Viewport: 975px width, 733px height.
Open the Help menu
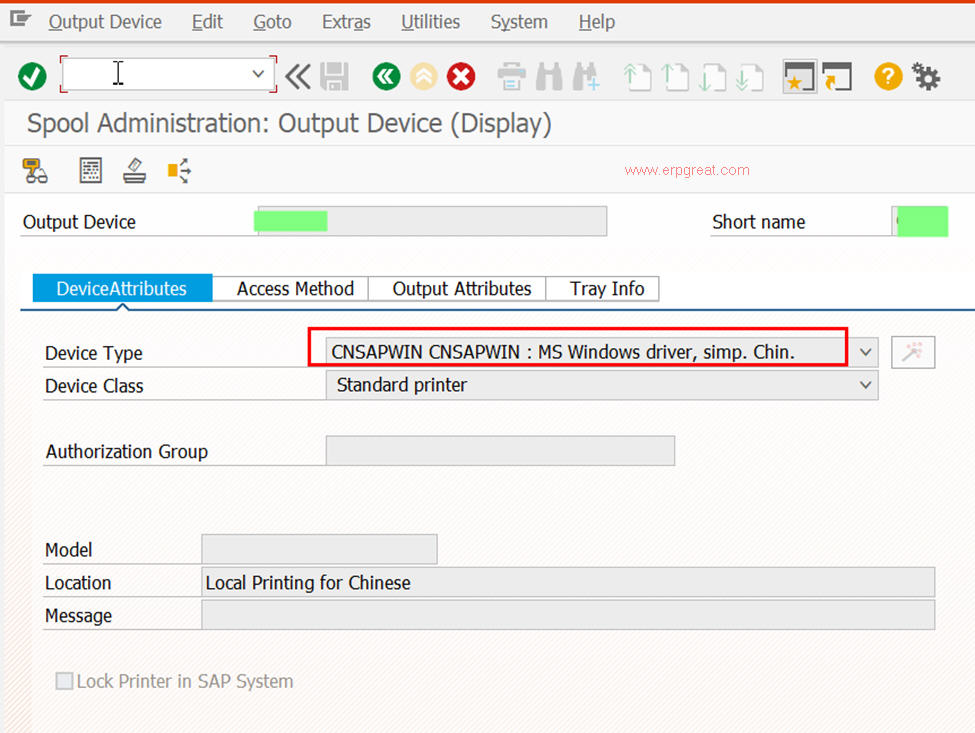pyautogui.click(x=597, y=22)
